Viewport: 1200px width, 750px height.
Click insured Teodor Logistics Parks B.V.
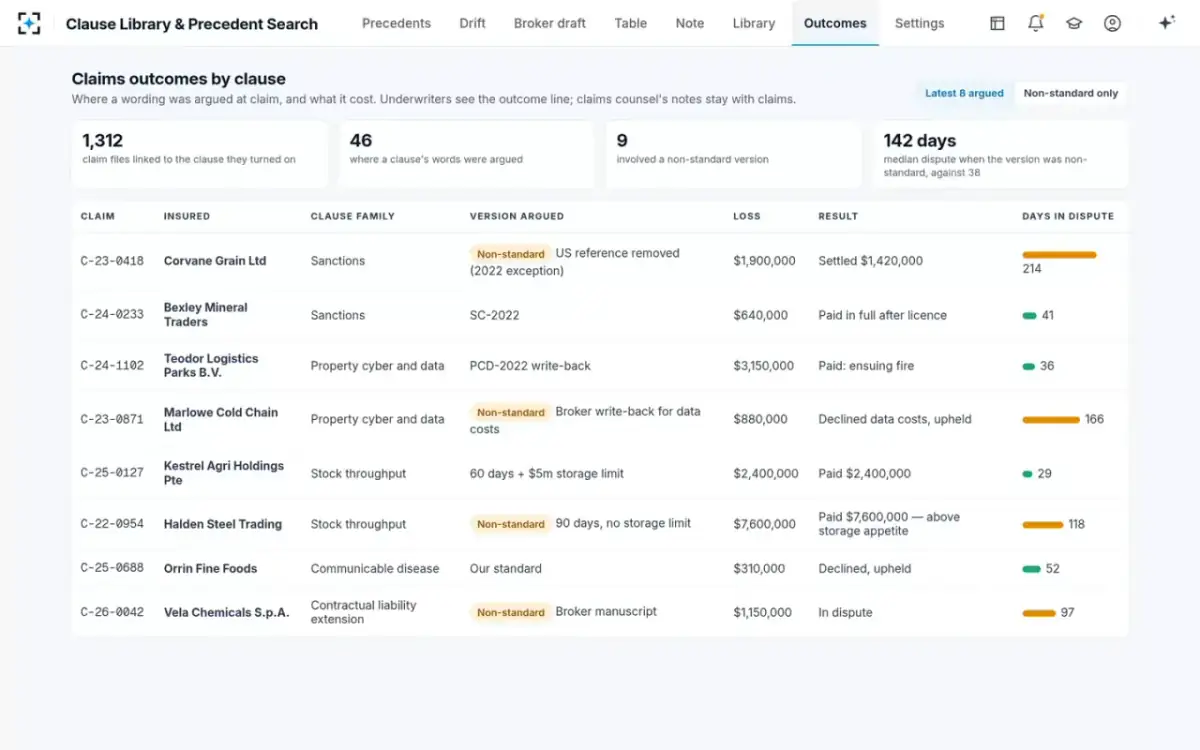coord(211,366)
